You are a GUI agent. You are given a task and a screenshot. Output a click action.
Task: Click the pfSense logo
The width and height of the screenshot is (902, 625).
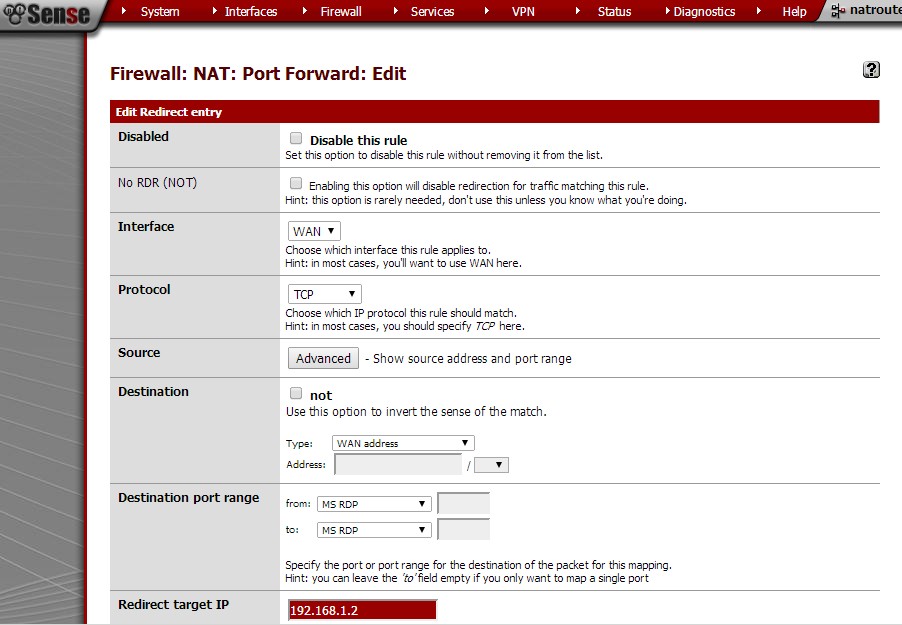coord(47,13)
